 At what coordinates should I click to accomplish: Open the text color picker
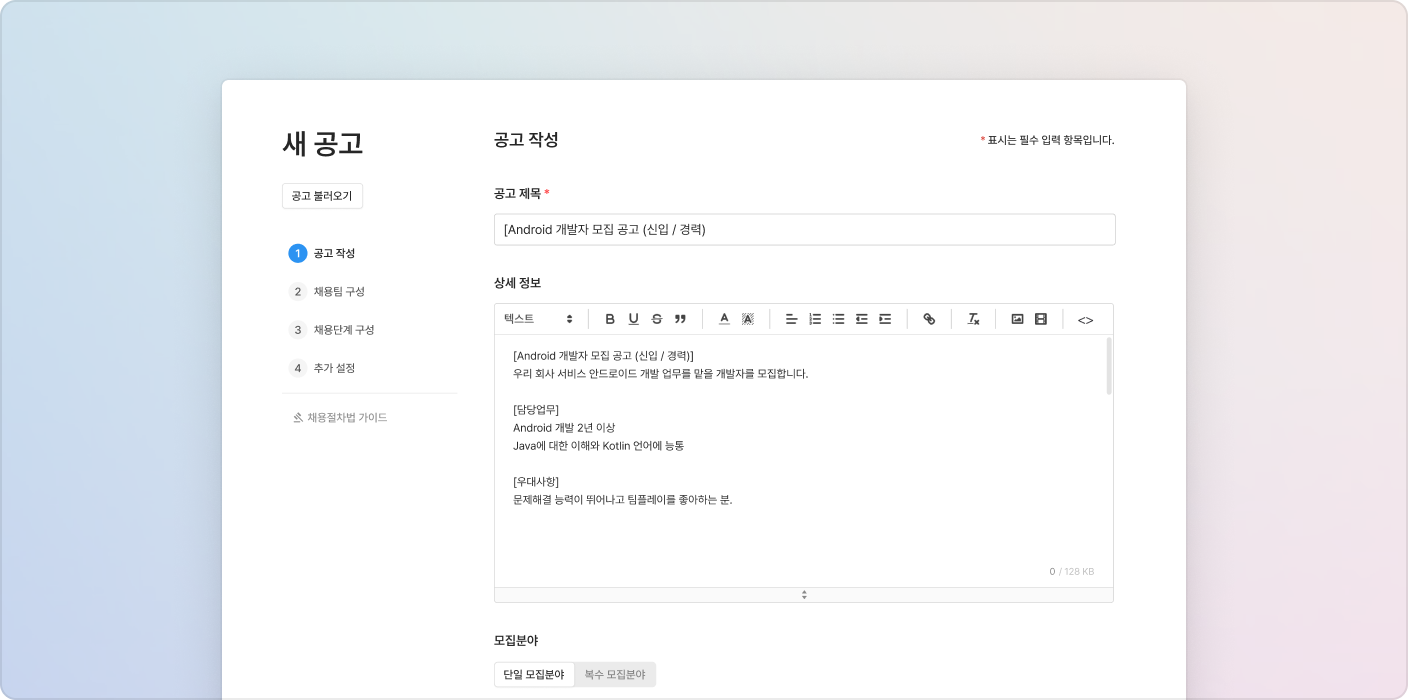[x=724, y=319]
